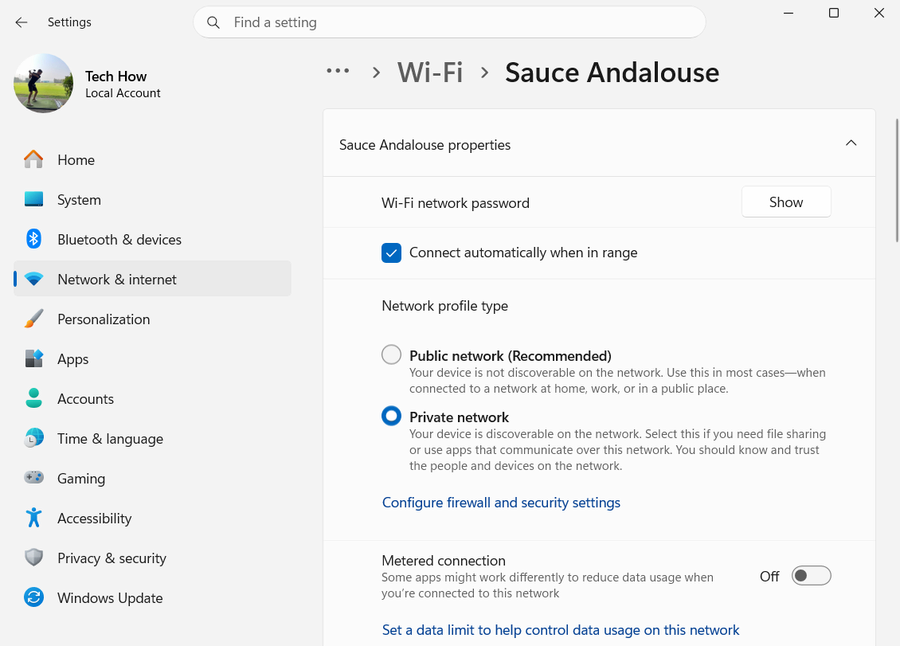The width and height of the screenshot is (900, 646).
Task: Minimize the Settings window
Action: (789, 13)
